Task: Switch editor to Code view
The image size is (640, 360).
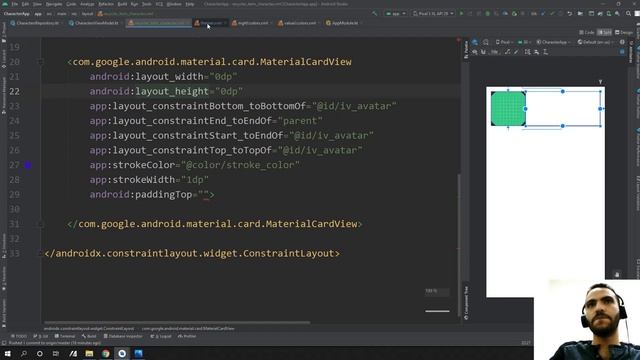Action: pyautogui.click(x=587, y=32)
